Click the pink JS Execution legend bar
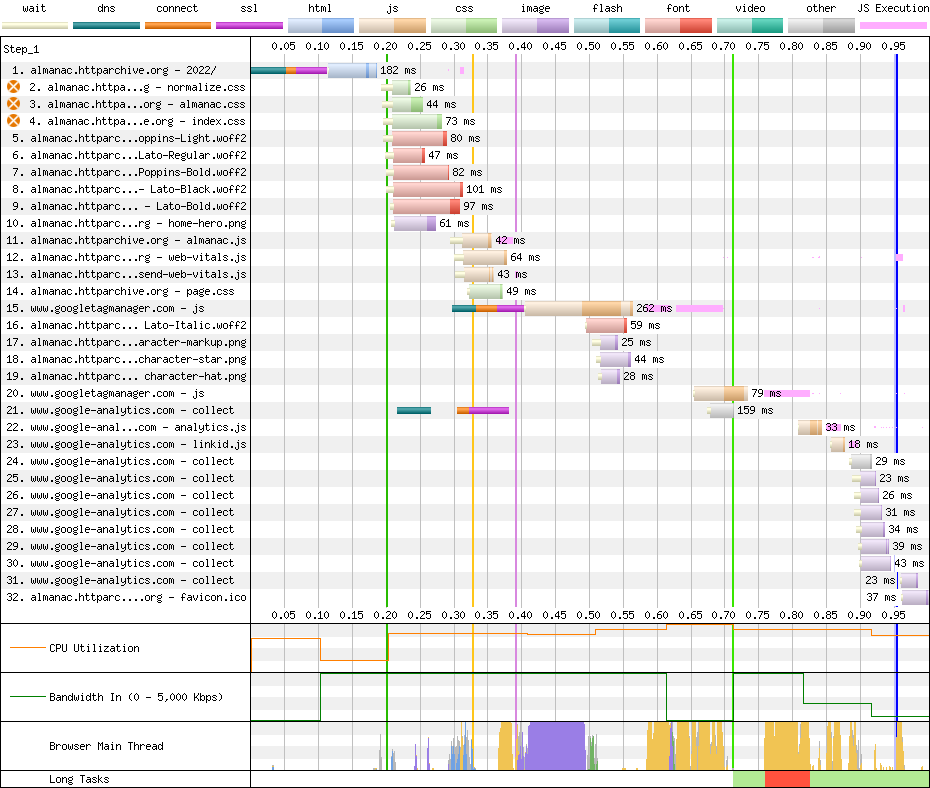 point(893,24)
